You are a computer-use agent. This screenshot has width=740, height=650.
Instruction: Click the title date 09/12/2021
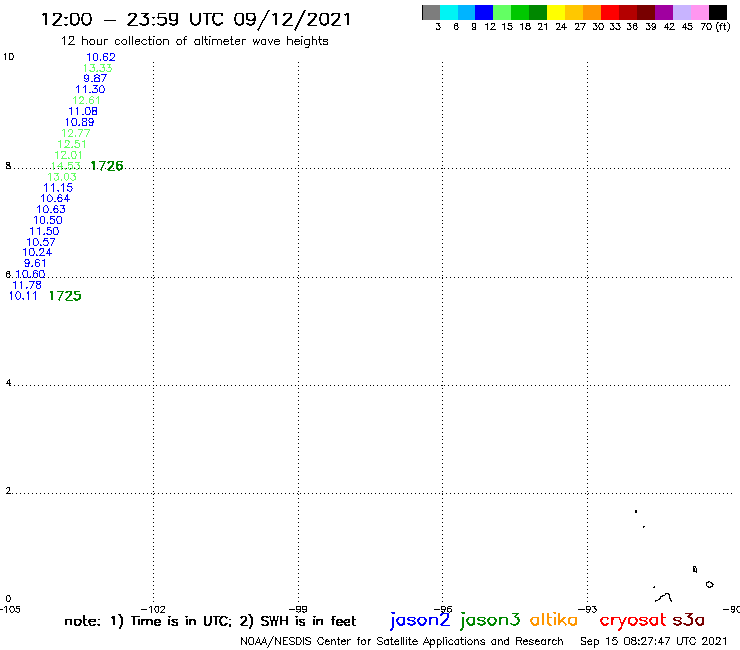click(x=292, y=19)
